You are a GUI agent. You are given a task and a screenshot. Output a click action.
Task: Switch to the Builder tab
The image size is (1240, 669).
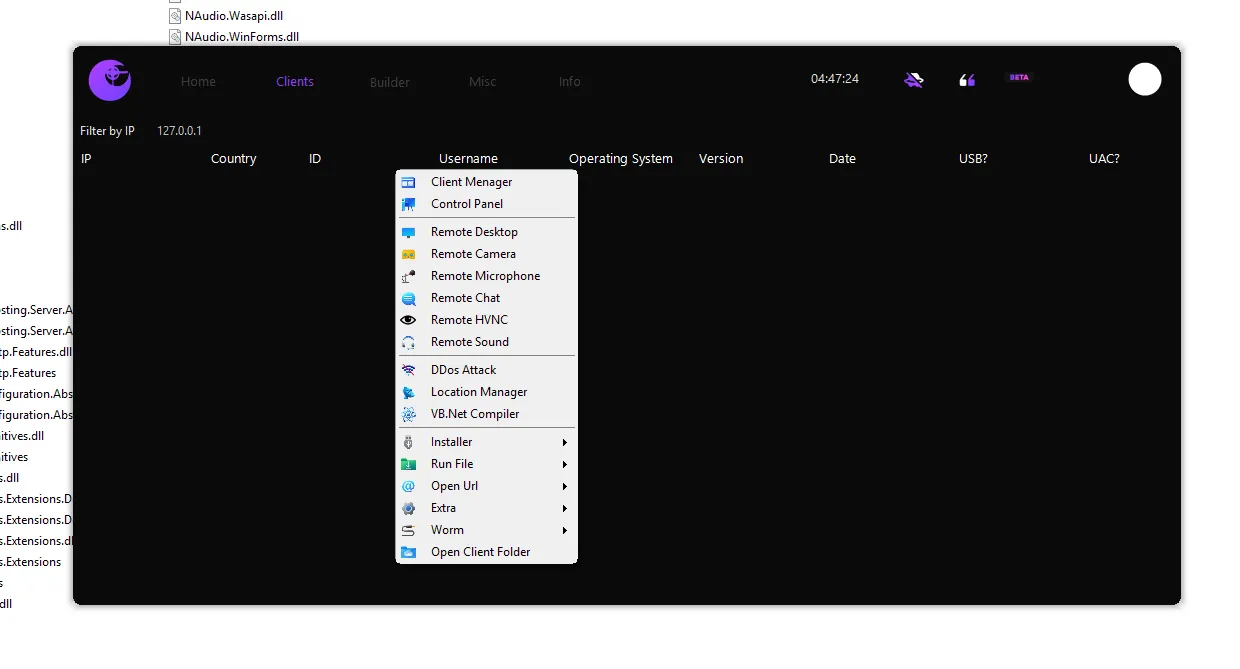click(x=390, y=82)
